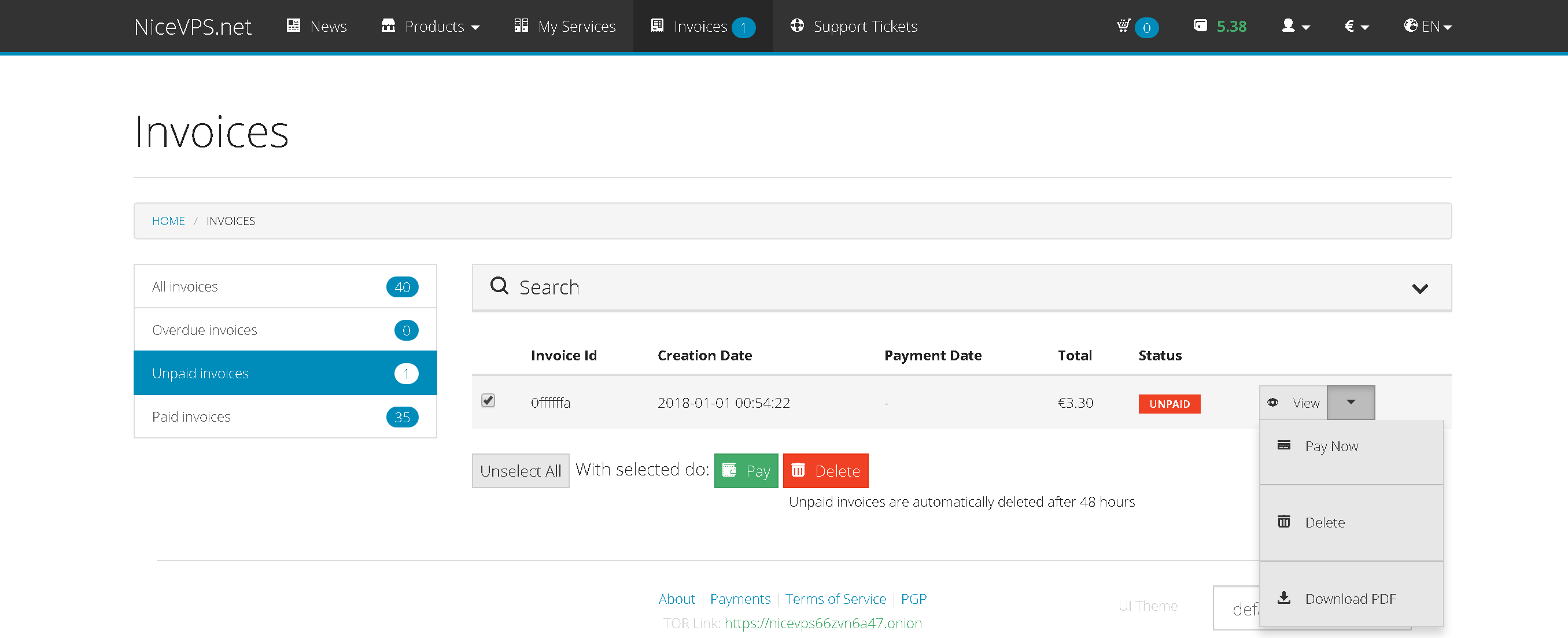Click the eye icon on View button
The image size is (1568, 638).
pyautogui.click(x=1272, y=403)
